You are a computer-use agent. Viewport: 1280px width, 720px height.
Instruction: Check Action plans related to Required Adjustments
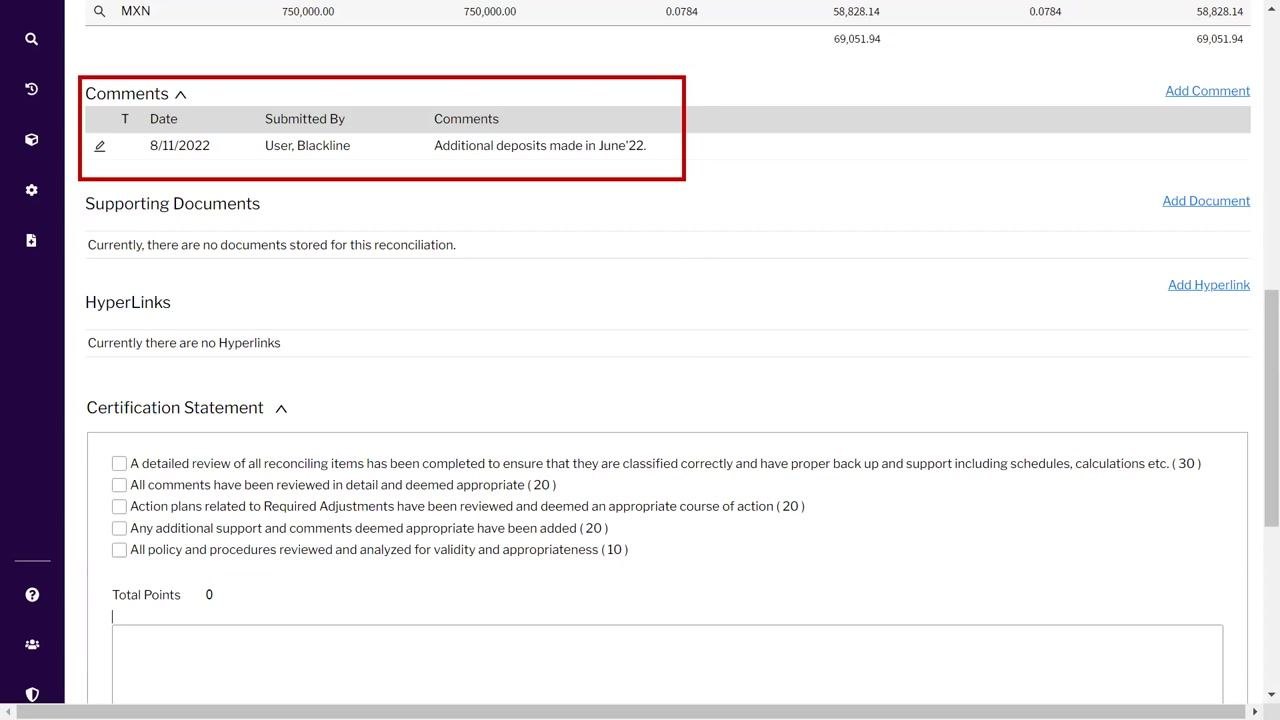119,506
